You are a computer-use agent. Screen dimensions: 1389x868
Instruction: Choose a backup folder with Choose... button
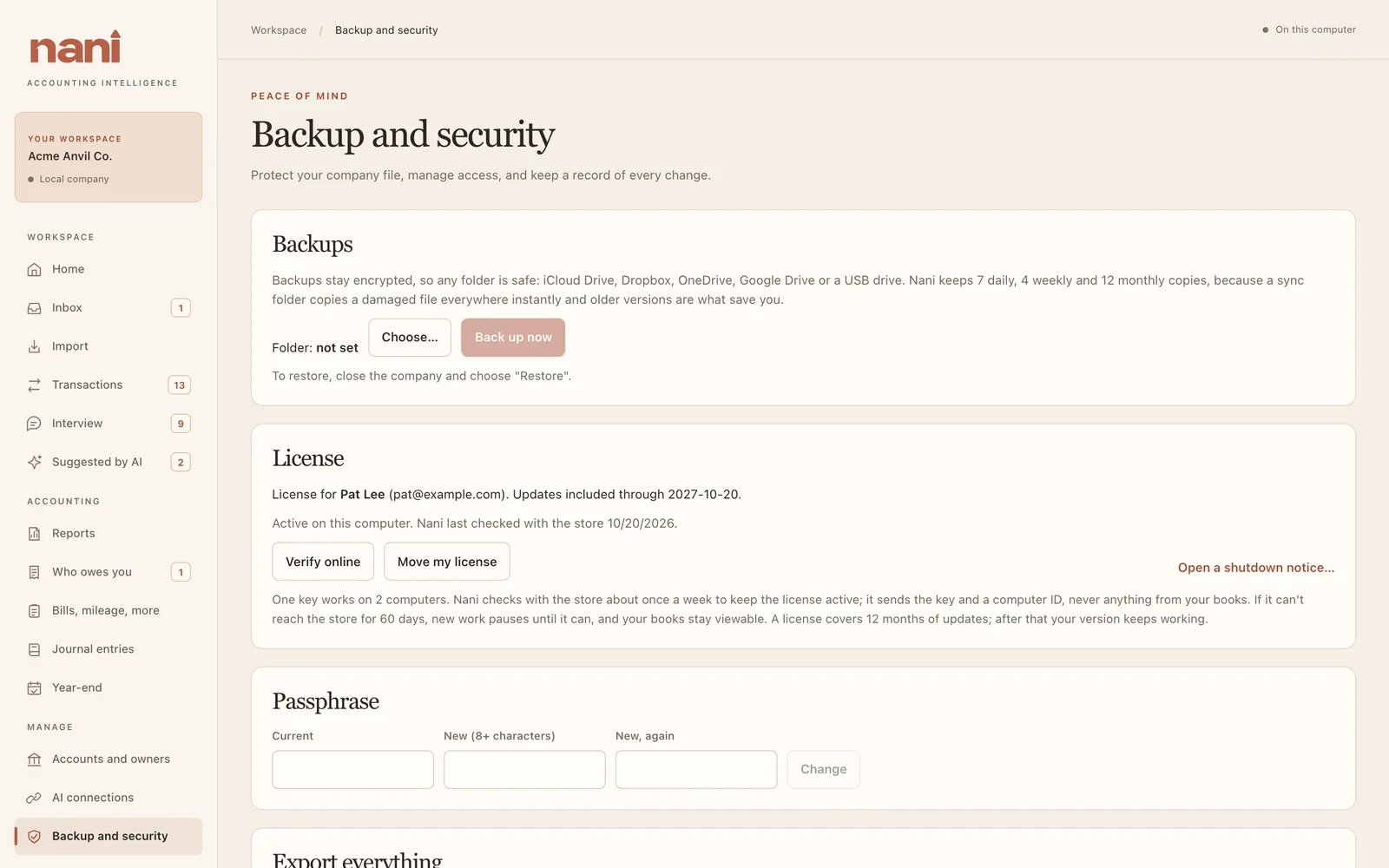pos(410,338)
